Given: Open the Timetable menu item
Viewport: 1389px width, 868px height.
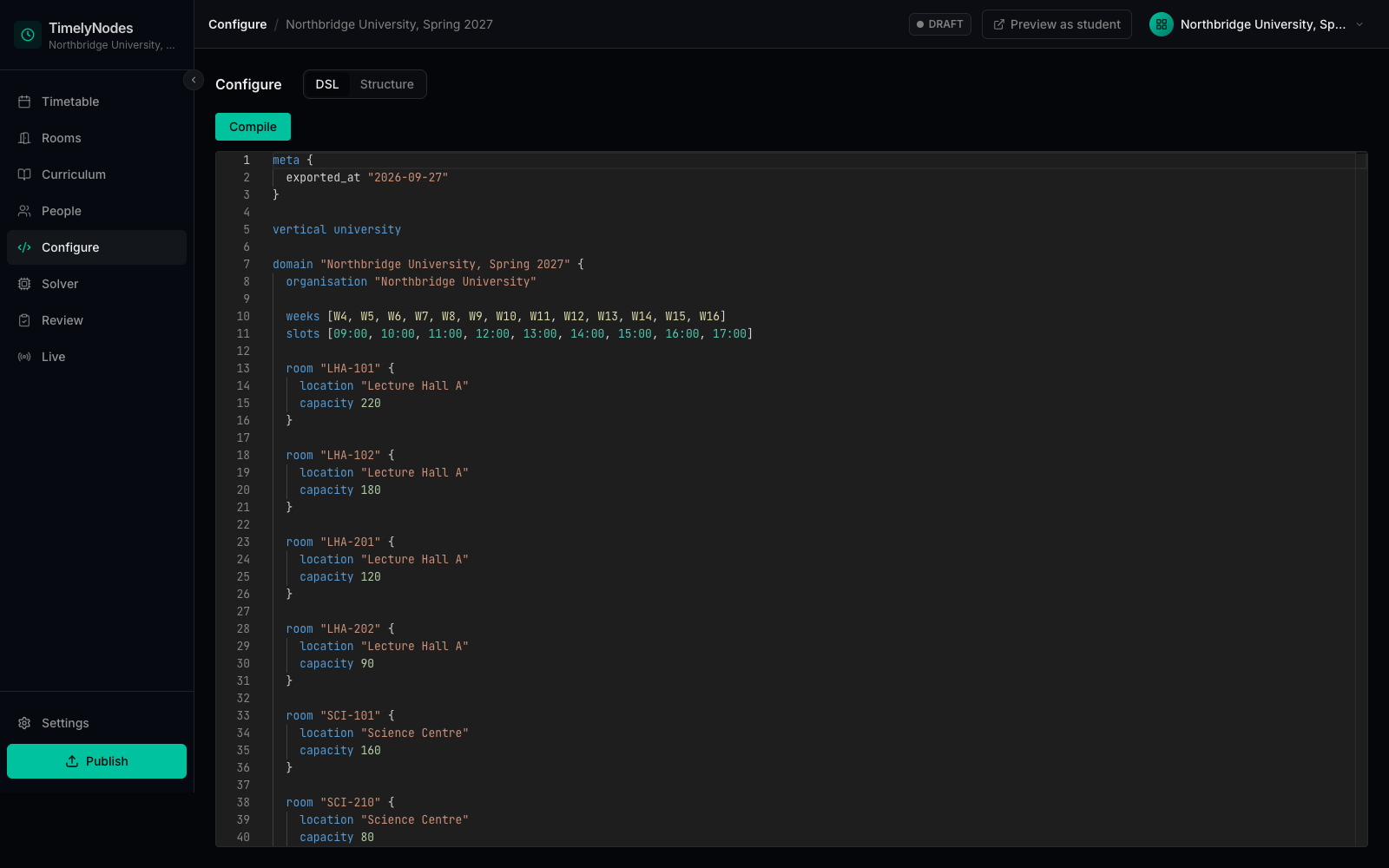Looking at the screenshot, I should [x=96, y=102].
